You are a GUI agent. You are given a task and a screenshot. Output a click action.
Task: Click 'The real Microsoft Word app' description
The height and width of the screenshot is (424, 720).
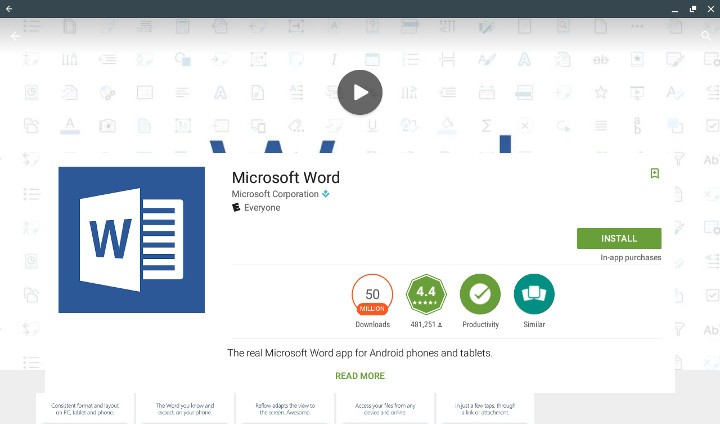tap(360, 353)
